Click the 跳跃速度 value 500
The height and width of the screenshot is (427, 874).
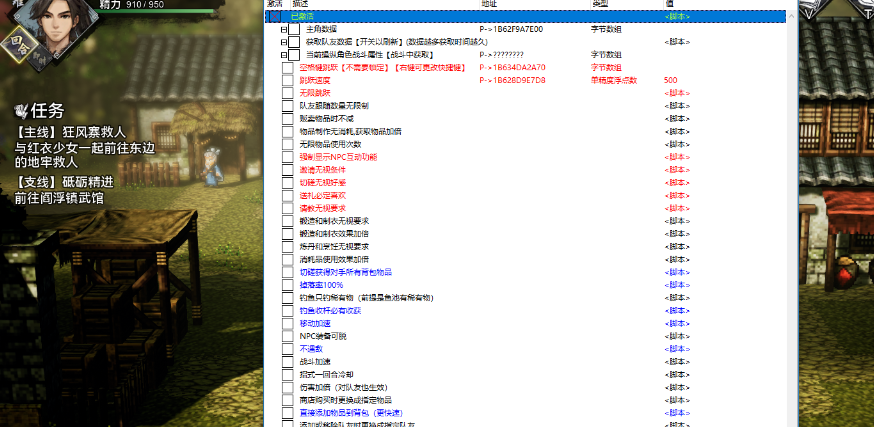(671, 81)
